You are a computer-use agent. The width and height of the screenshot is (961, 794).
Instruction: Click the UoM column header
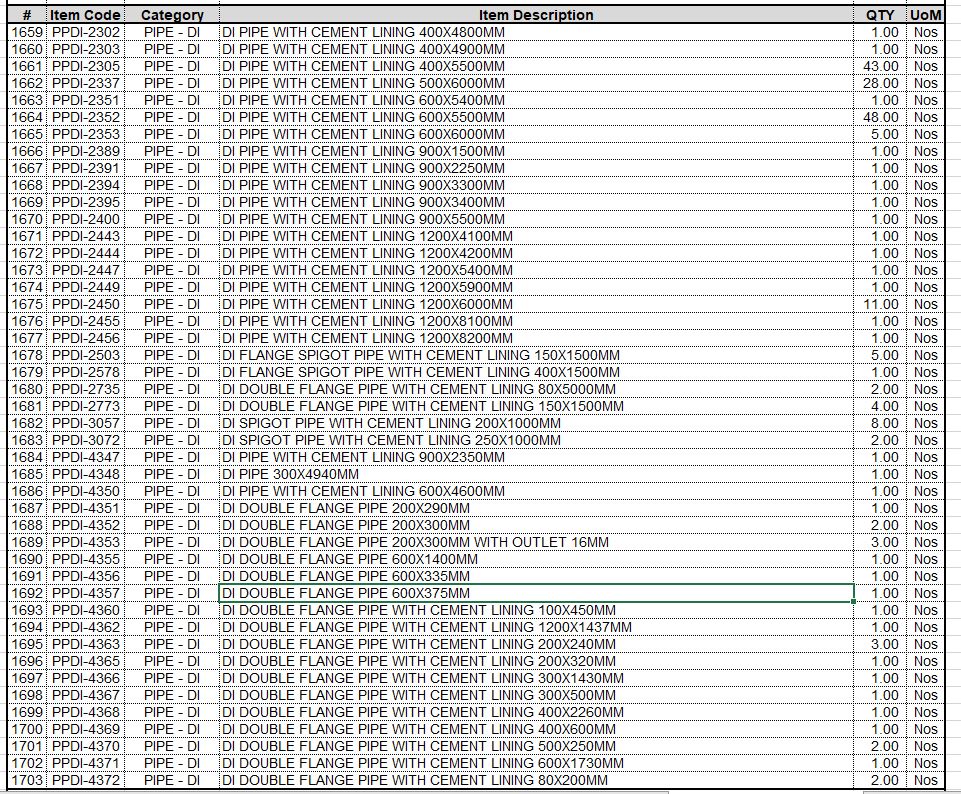pos(925,15)
